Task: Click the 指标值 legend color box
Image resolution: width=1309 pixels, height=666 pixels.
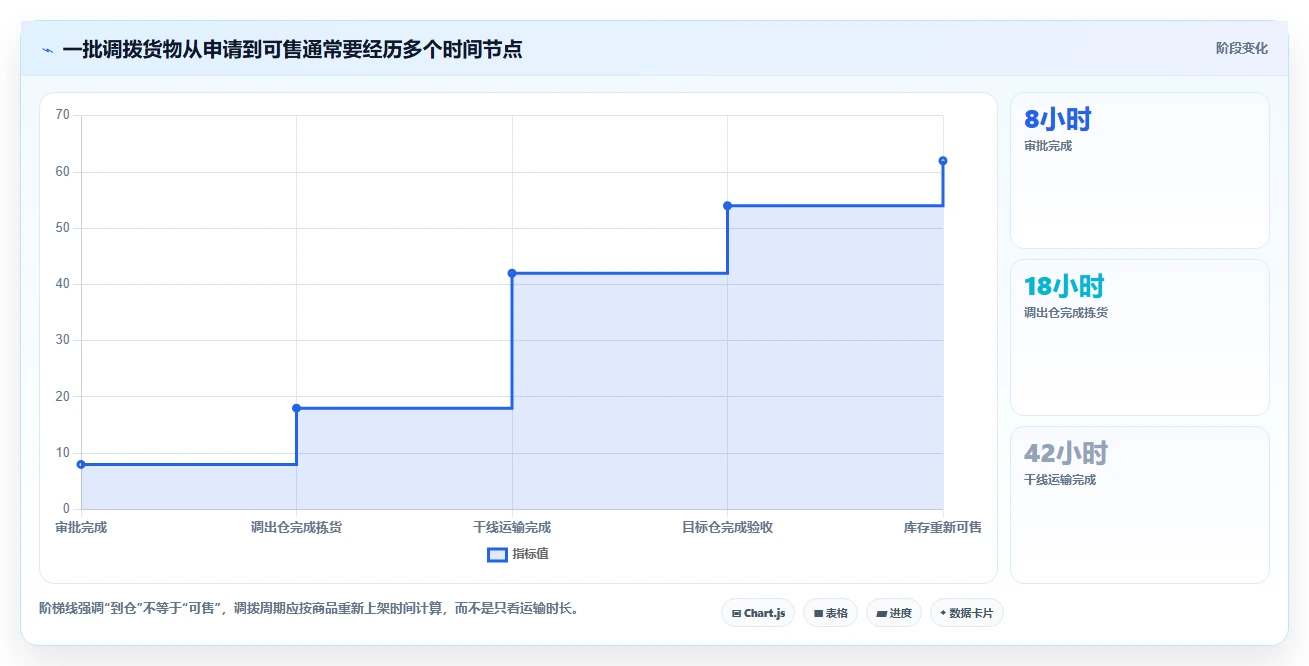Action: click(497, 554)
